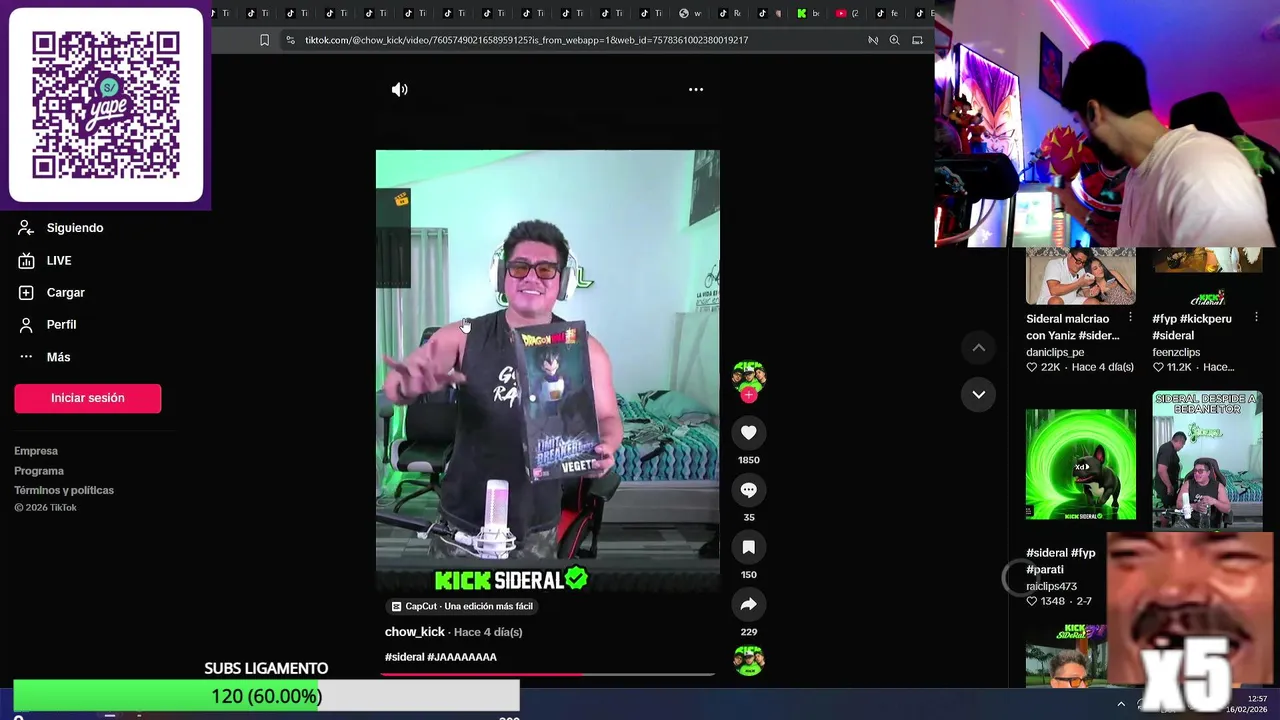Open the three-dot video options menu

click(x=696, y=90)
